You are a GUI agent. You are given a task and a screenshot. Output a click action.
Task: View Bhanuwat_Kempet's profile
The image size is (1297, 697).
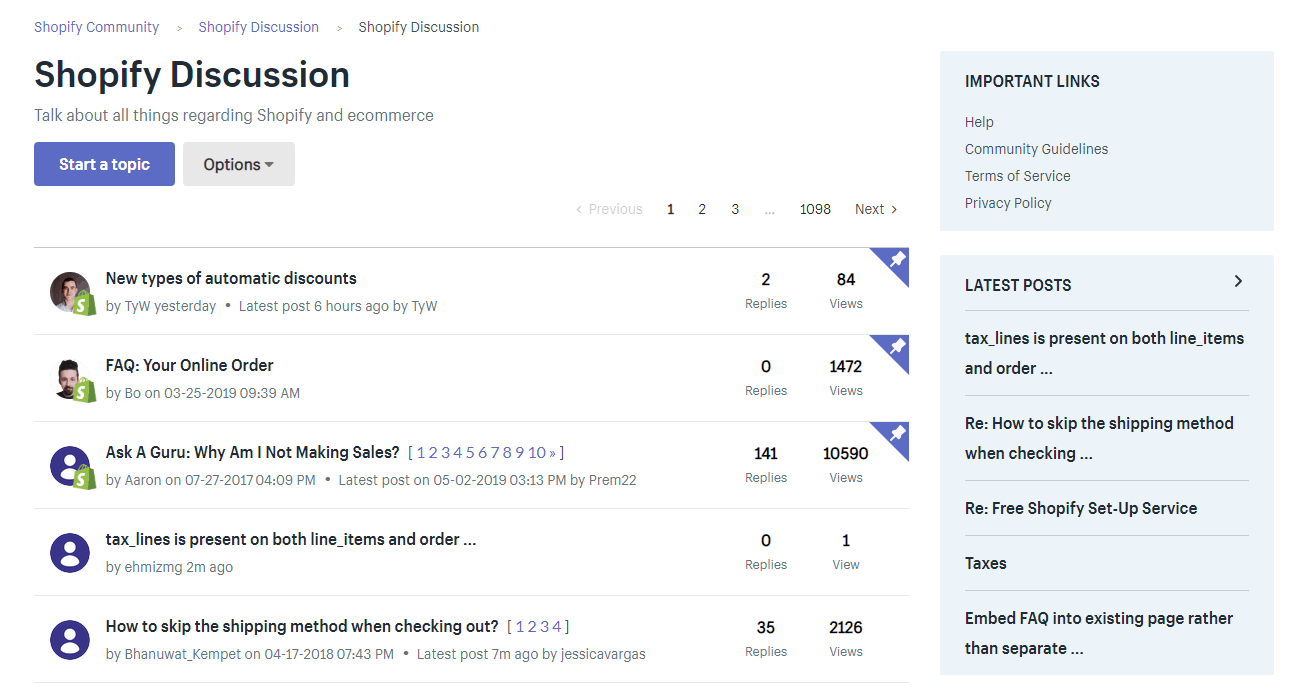[x=183, y=654]
